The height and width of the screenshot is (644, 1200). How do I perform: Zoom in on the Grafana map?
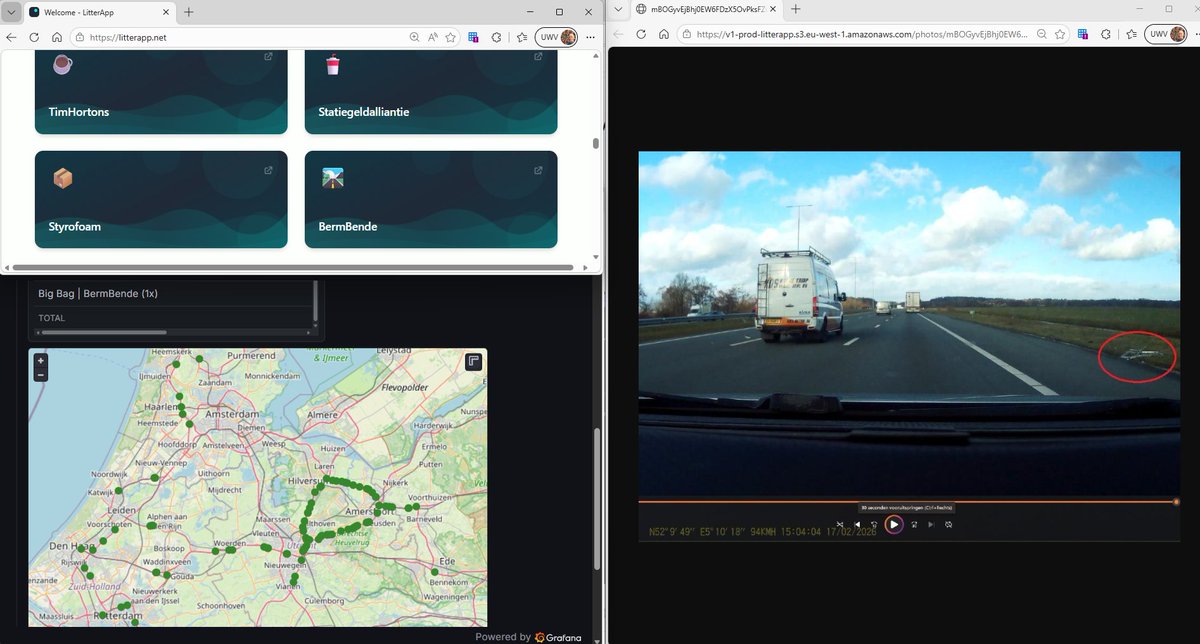tap(40, 360)
